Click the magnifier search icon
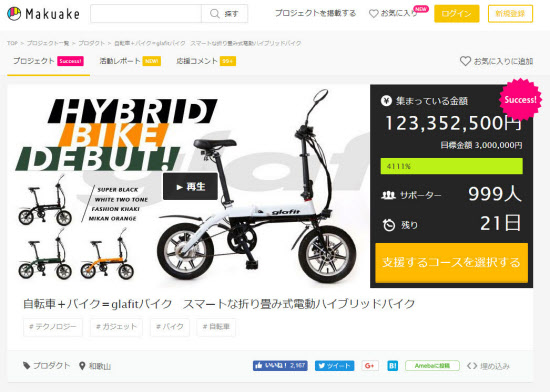 214,14
